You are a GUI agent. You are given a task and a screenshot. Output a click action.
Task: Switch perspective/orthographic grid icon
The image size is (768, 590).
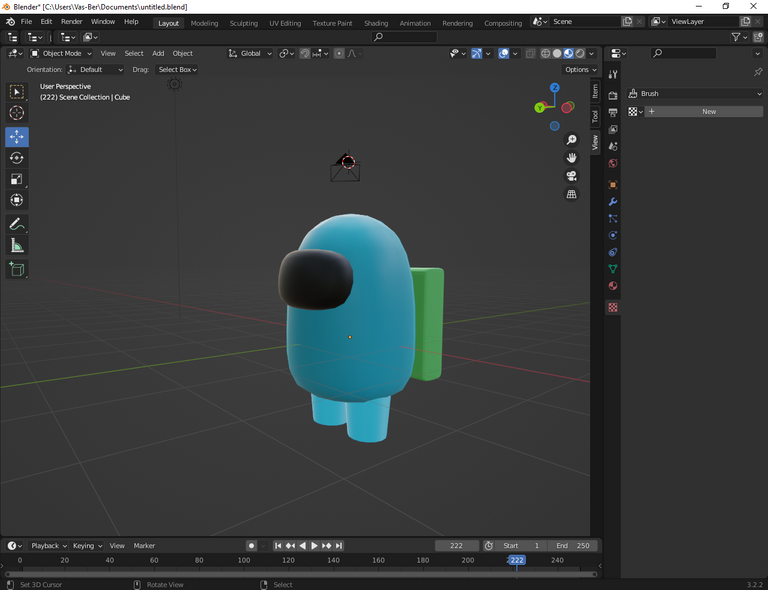571,194
